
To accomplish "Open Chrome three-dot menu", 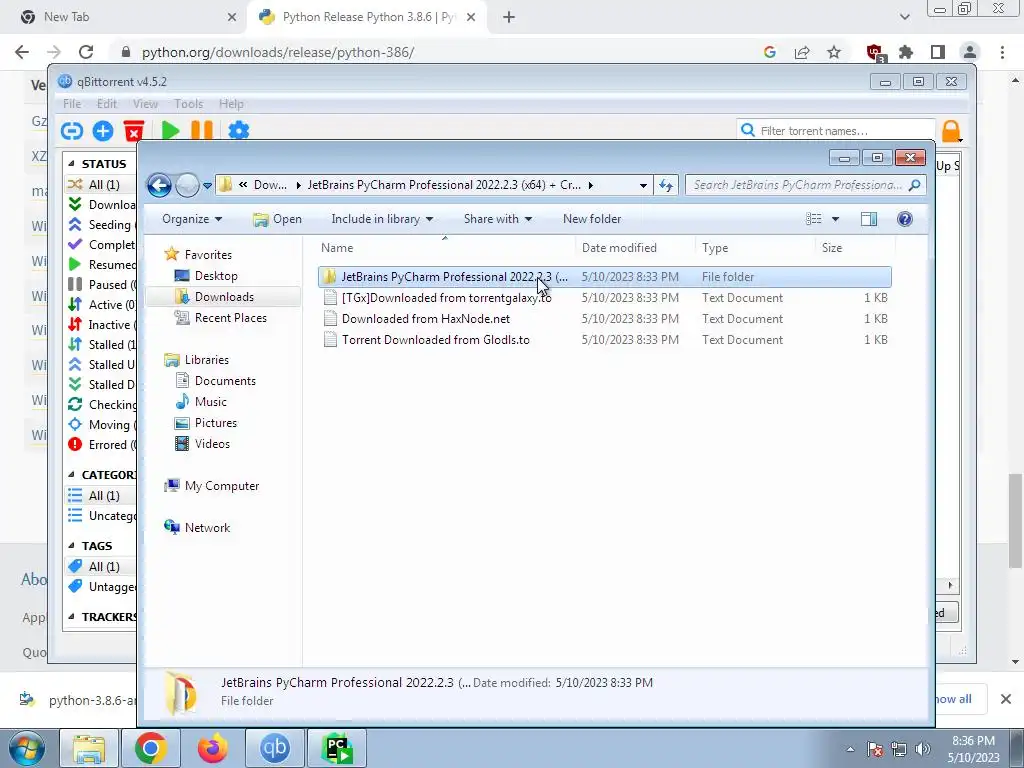I will click(1002, 52).
